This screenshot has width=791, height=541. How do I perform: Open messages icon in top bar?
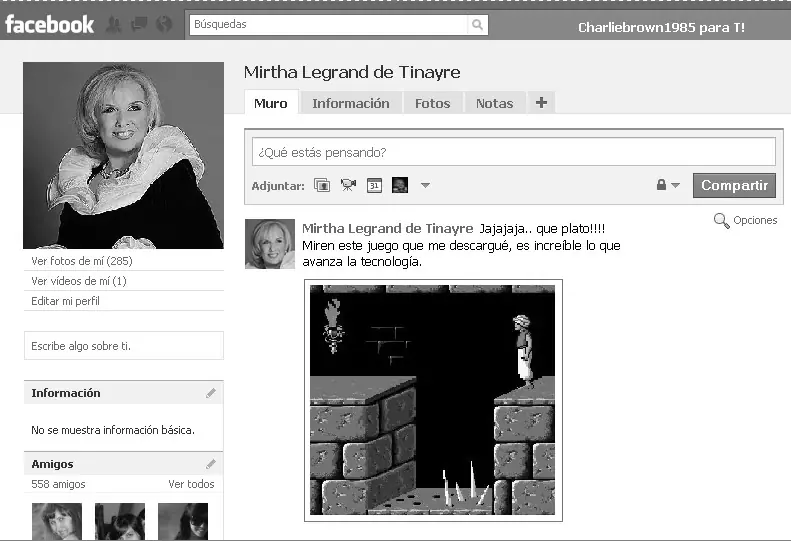139,24
